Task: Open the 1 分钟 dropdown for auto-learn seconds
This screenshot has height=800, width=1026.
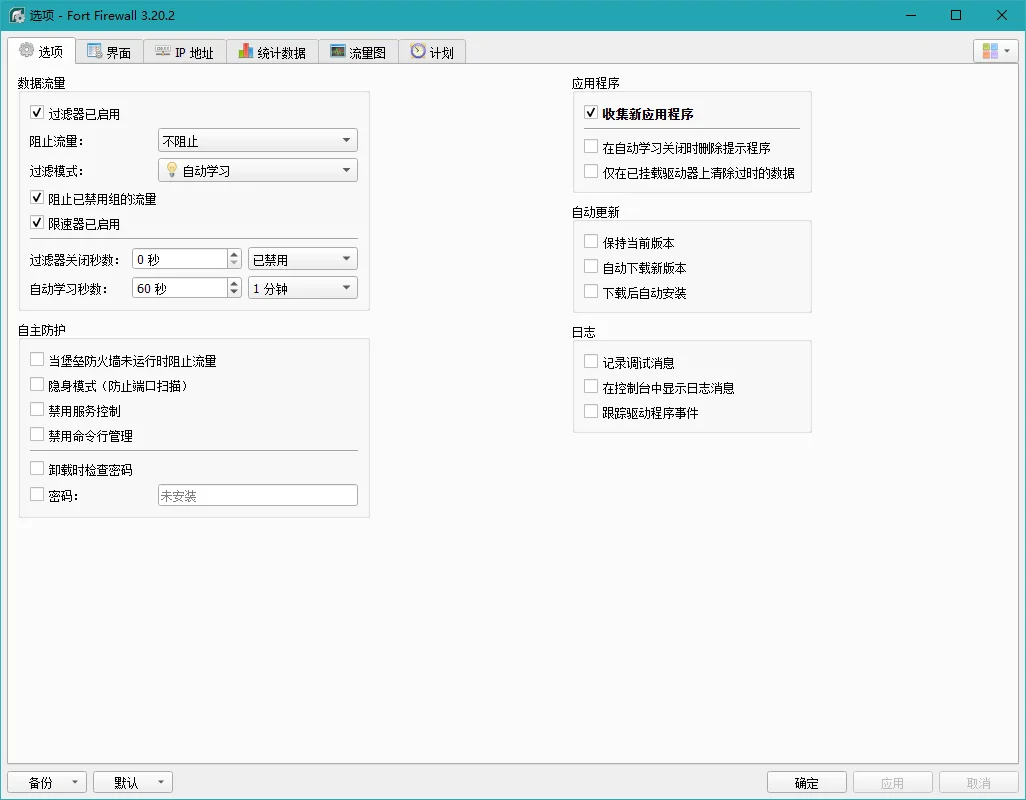Action: point(302,288)
